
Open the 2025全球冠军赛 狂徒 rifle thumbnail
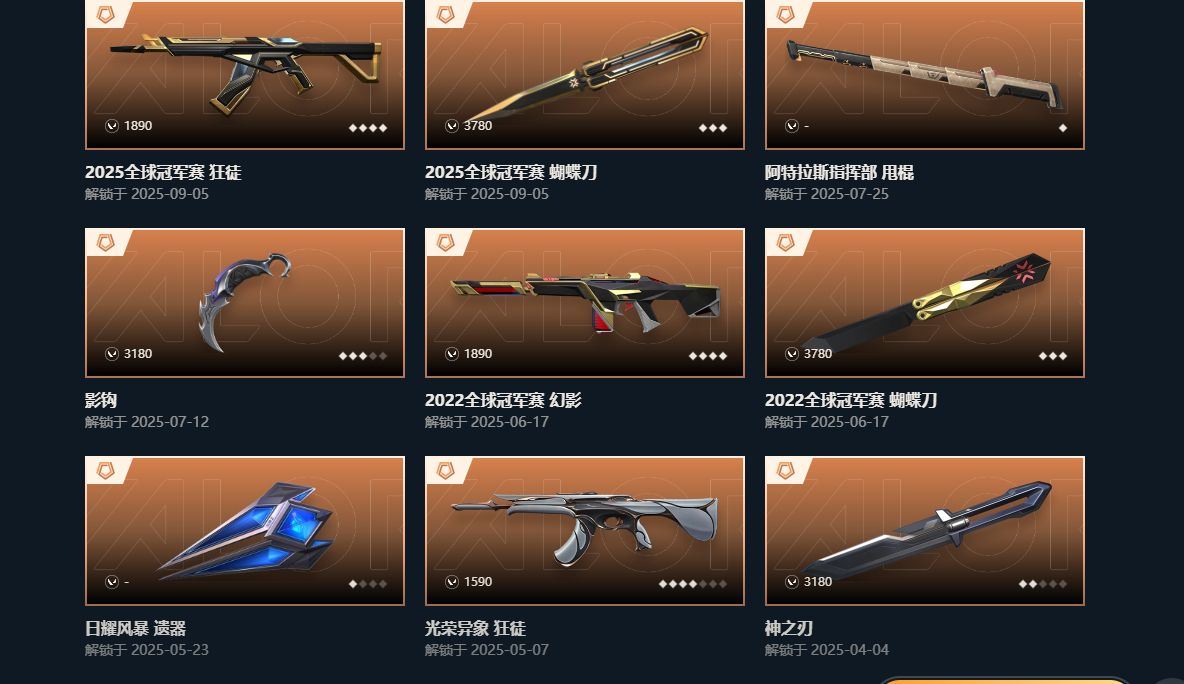(x=245, y=75)
